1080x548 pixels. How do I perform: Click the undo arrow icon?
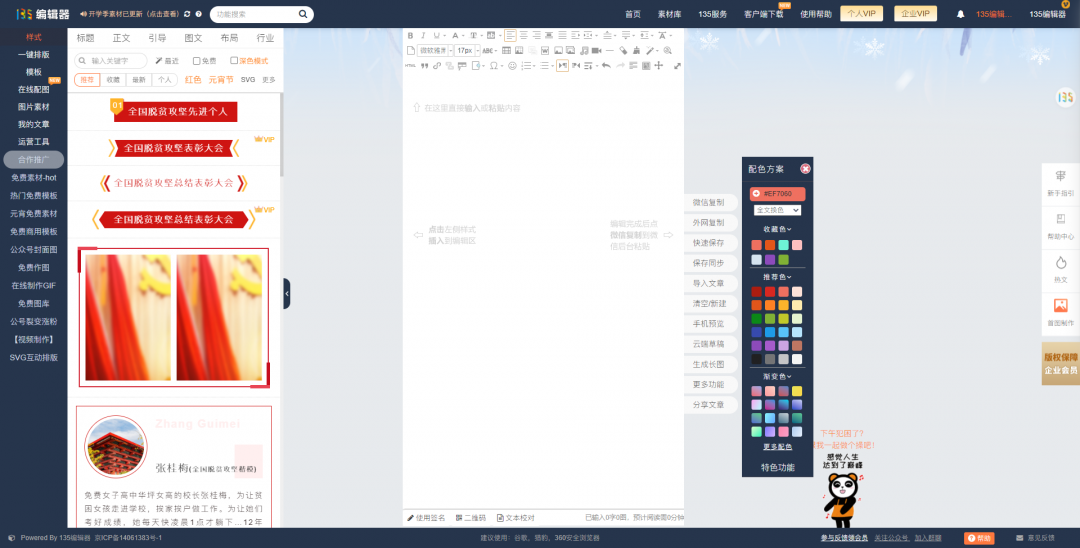pyautogui.click(x=606, y=66)
